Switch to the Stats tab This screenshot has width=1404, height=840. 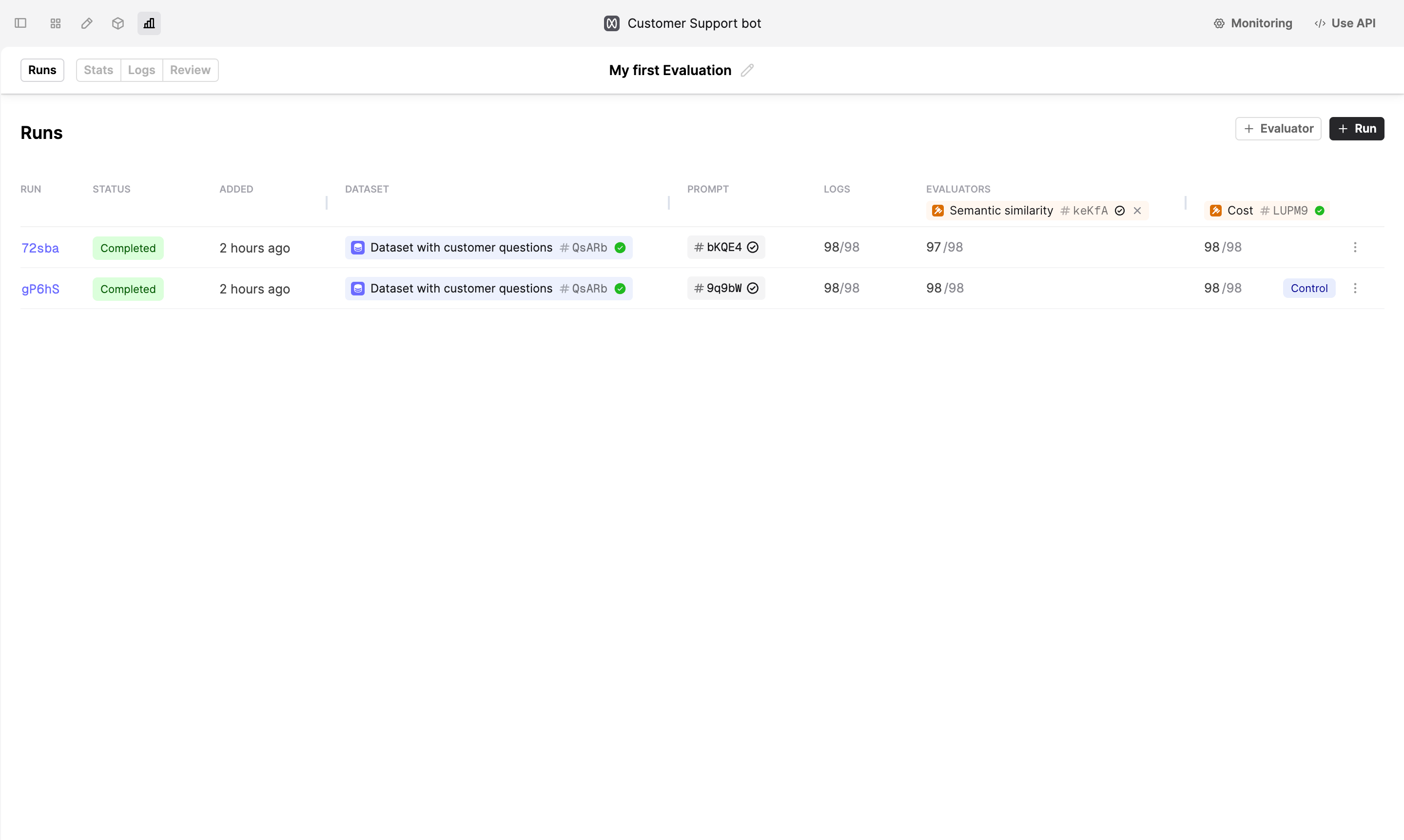[x=98, y=70]
